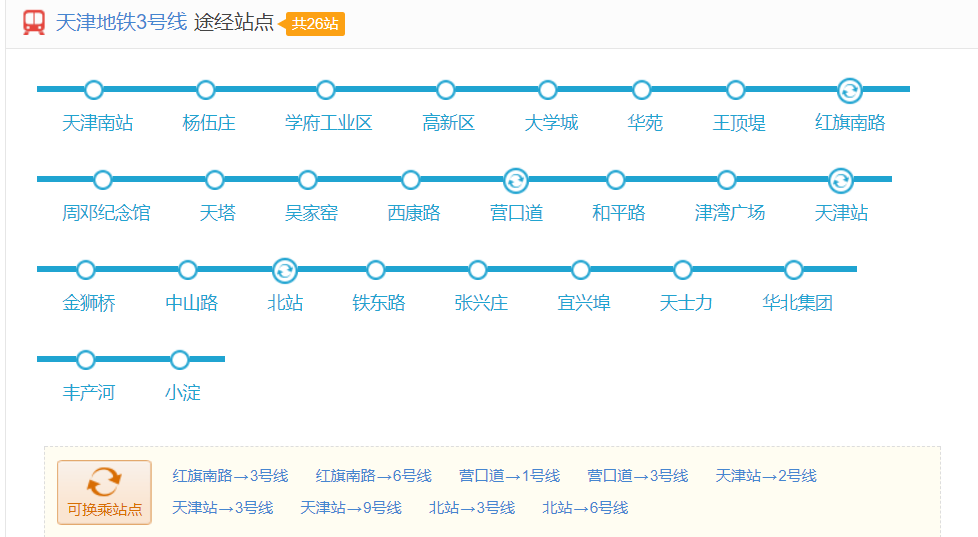978x537 pixels.
Task: Click the station circle above 津湾广场
Action: [x=727, y=180]
